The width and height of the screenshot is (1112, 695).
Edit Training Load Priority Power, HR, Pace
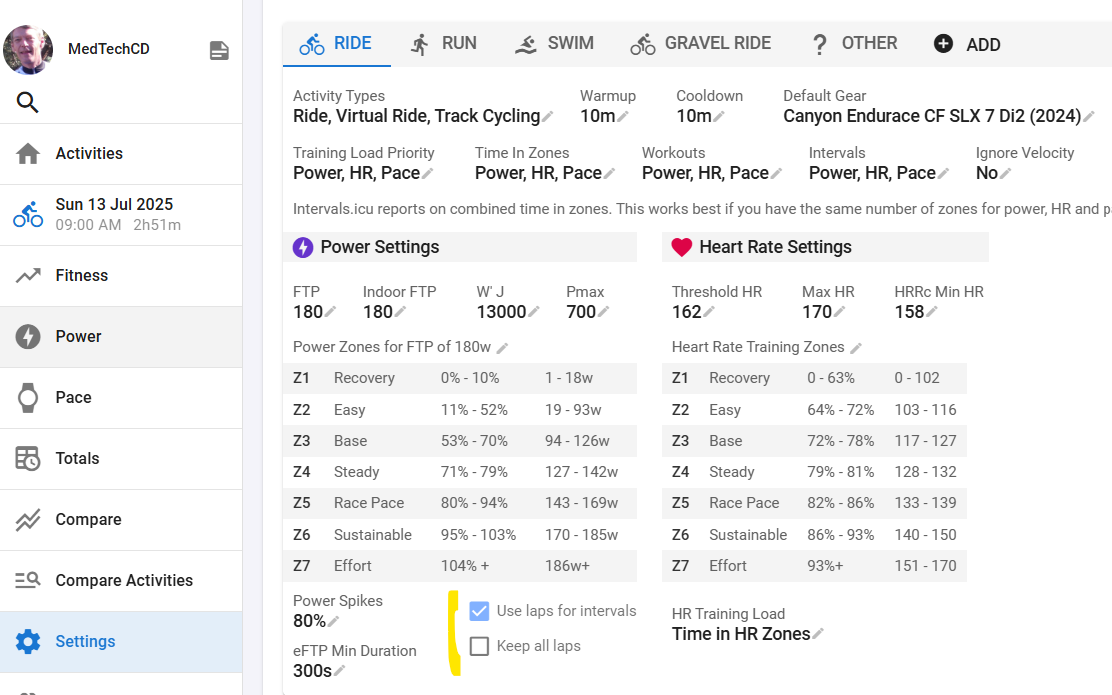click(428, 174)
